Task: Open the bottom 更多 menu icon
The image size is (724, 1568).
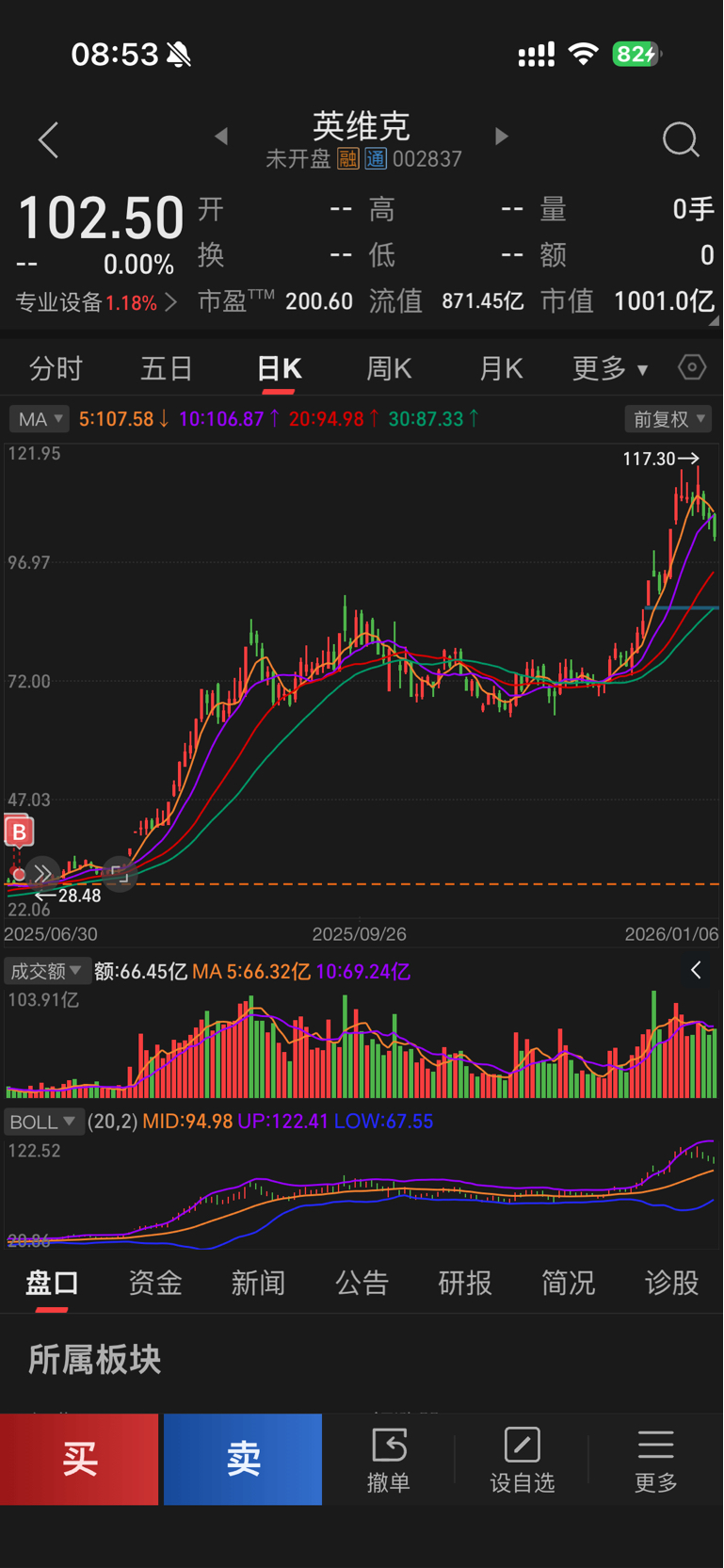Action: (656, 1445)
